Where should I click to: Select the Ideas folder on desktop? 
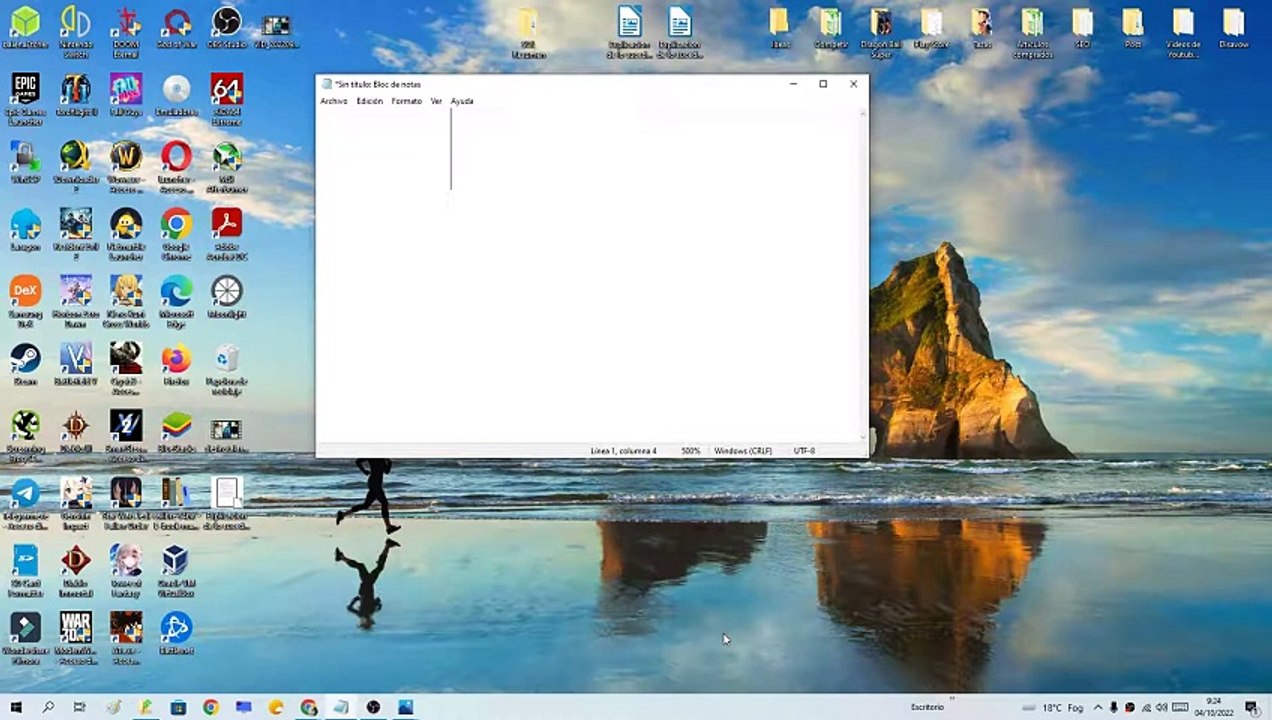click(780, 27)
